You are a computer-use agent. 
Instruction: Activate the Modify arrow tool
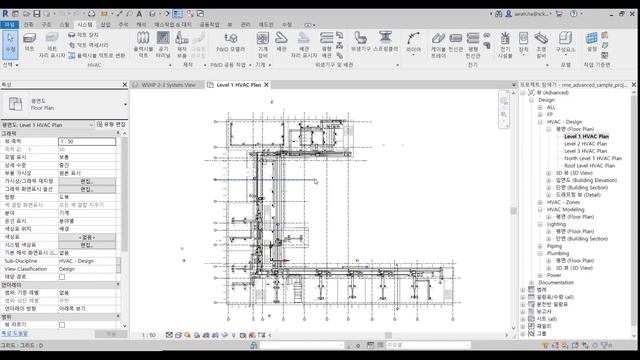tap(10, 45)
